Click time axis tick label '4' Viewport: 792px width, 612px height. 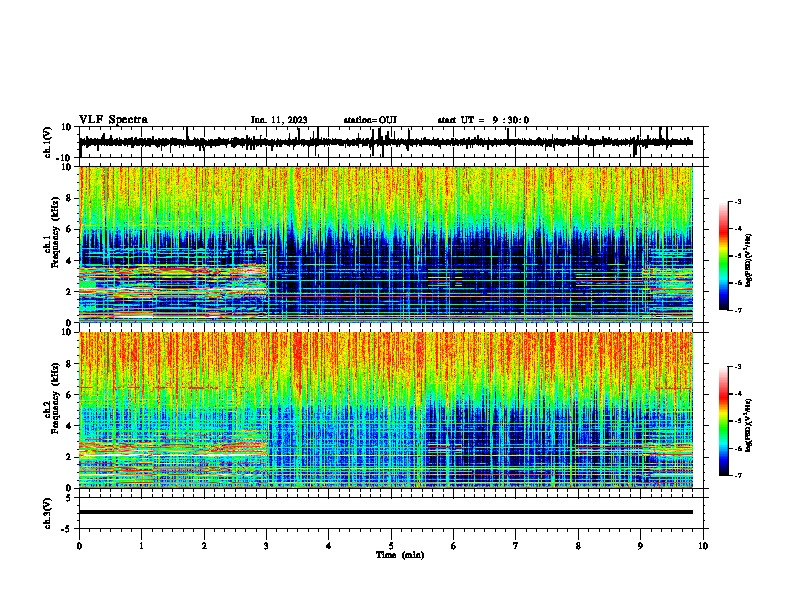pos(329,546)
